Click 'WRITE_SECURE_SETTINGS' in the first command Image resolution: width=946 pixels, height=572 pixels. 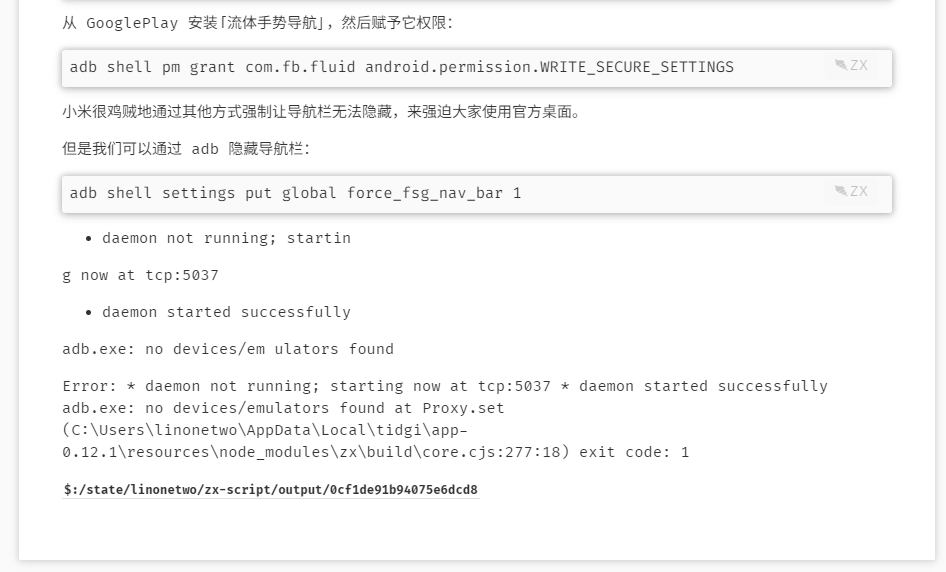636,67
